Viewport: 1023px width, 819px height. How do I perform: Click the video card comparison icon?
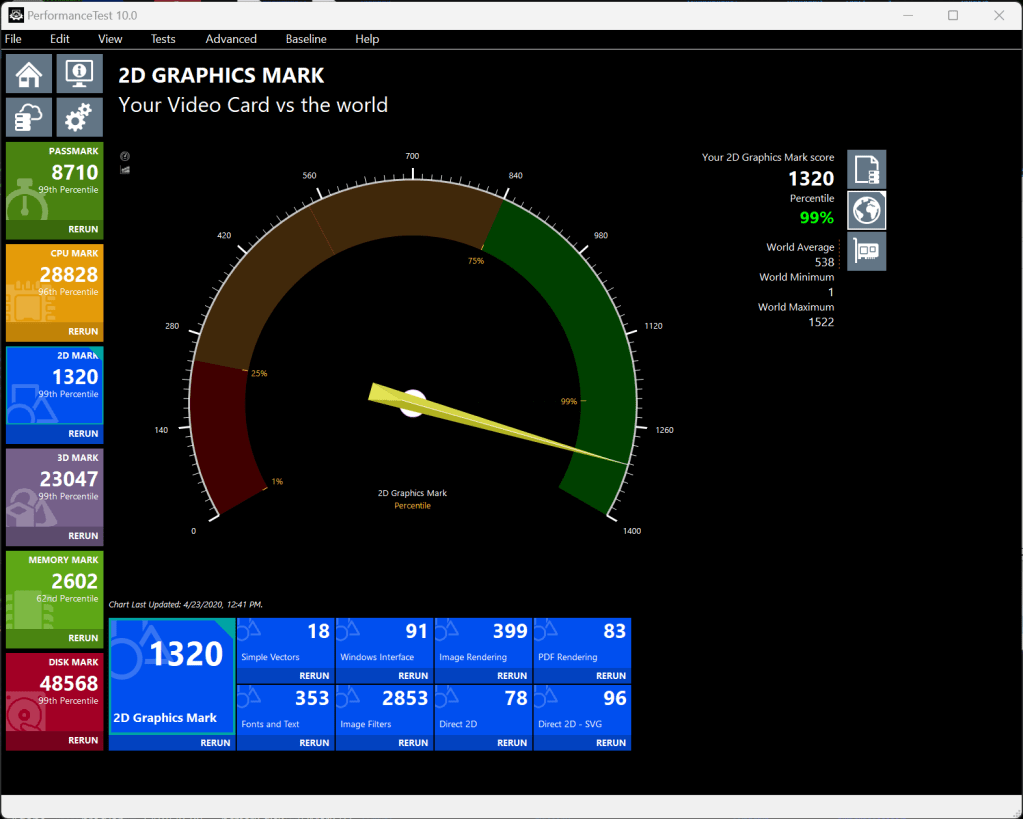pos(866,251)
